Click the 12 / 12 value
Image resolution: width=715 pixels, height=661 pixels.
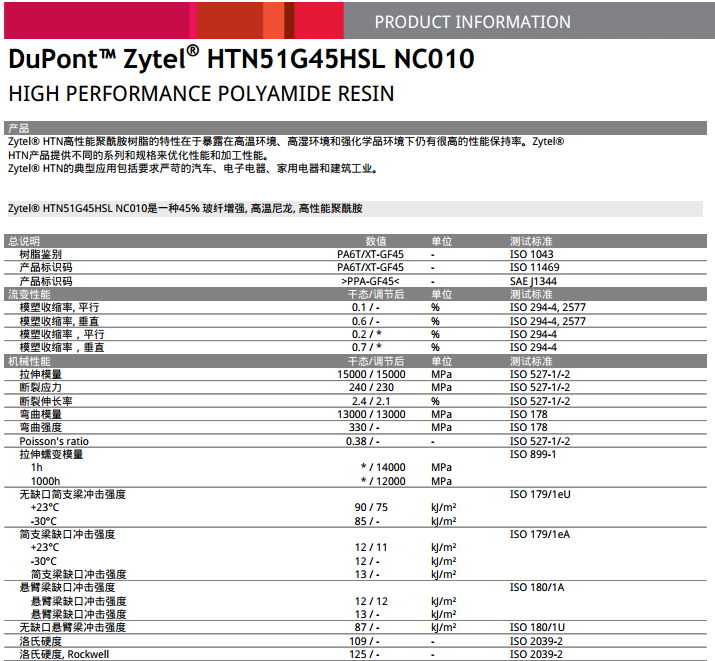point(371,602)
